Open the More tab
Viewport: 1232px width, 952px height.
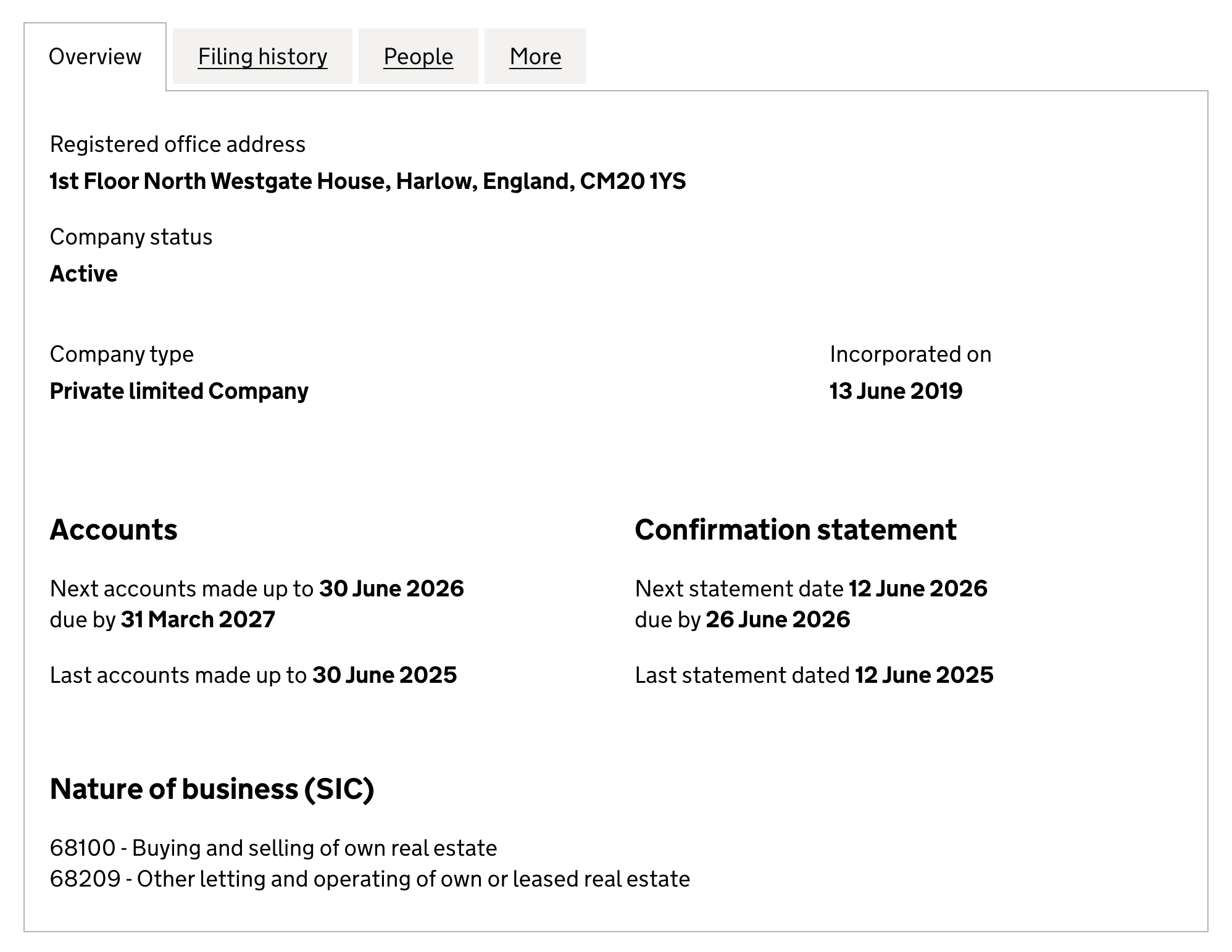tap(535, 57)
